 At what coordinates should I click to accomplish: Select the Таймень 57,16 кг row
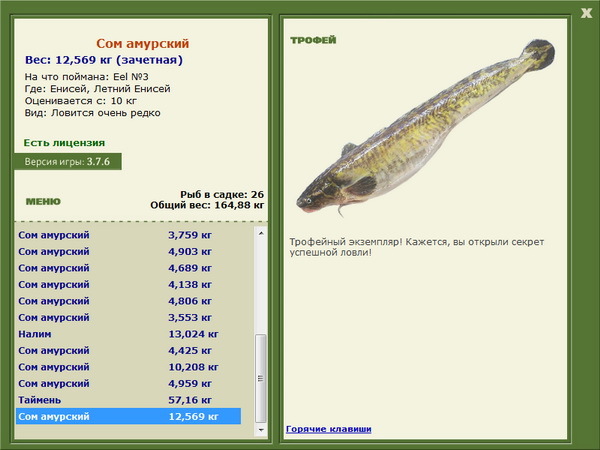pyautogui.click(x=129, y=399)
